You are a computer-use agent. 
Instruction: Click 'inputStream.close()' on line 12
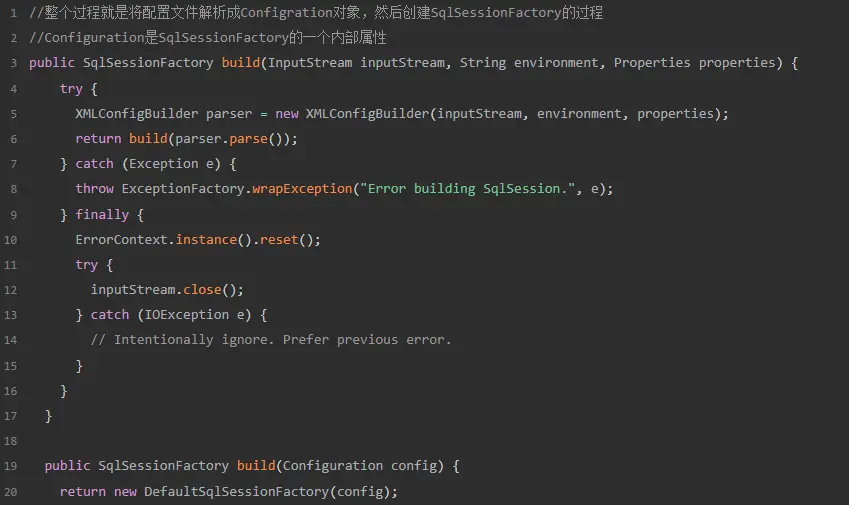pos(167,290)
